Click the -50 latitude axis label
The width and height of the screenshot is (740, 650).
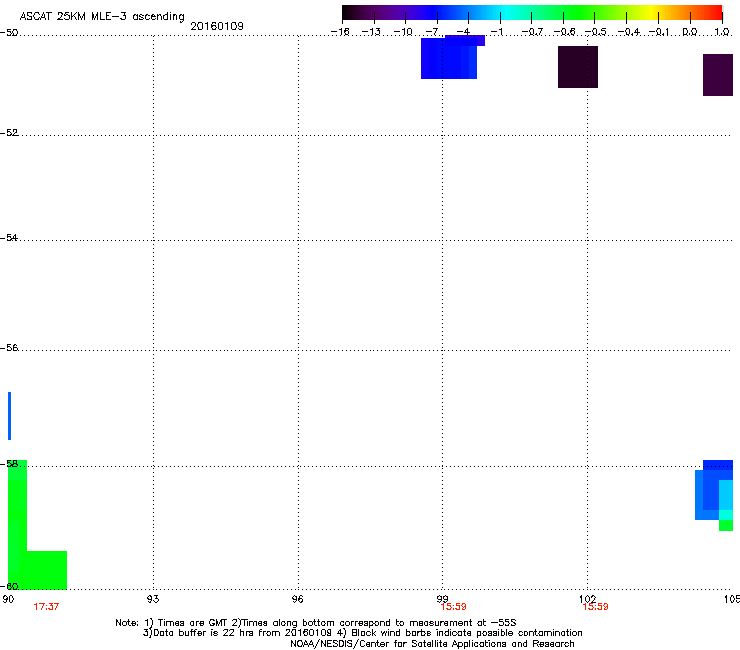pyautogui.click(x=9, y=33)
